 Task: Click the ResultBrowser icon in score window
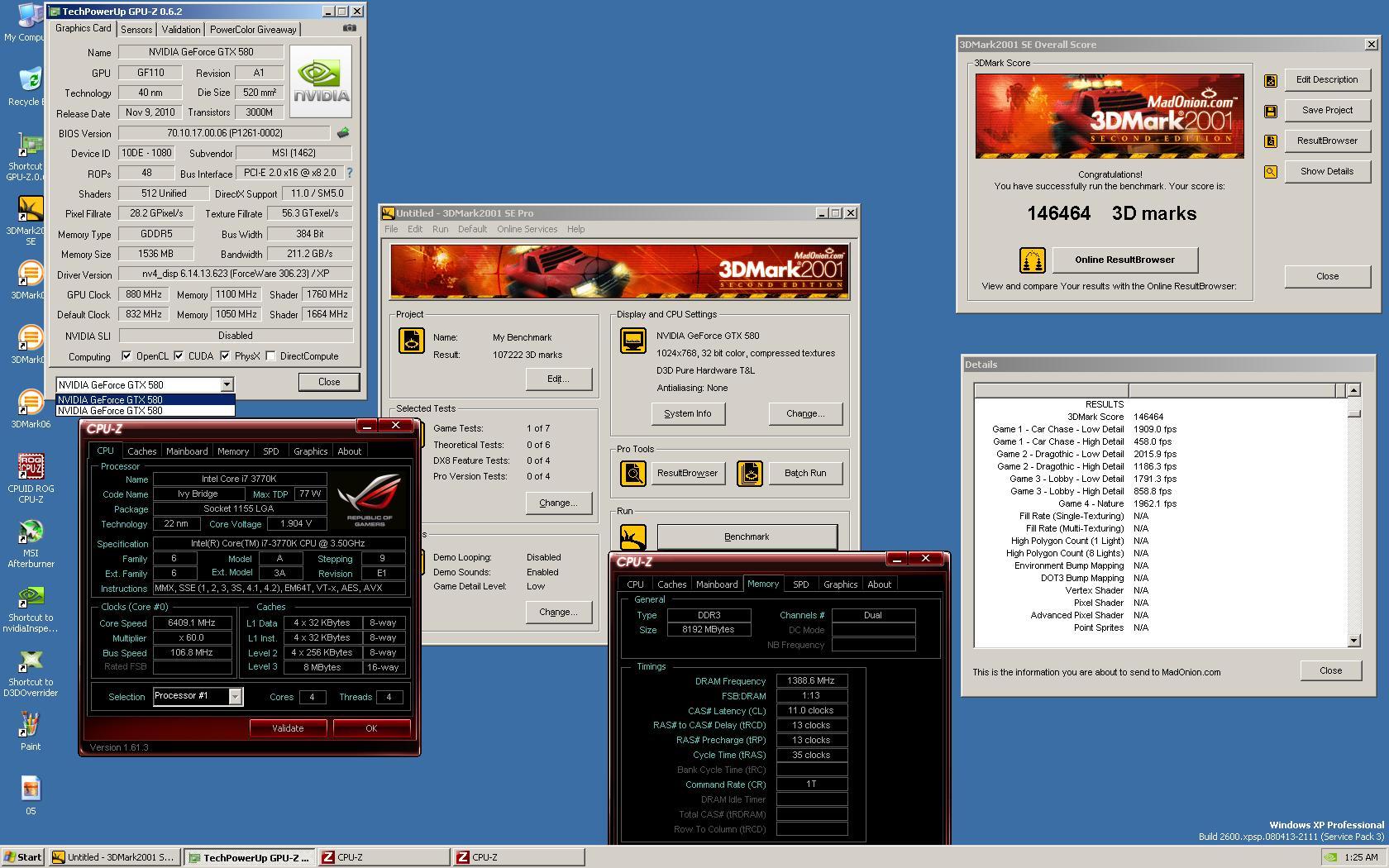click(1271, 141)
